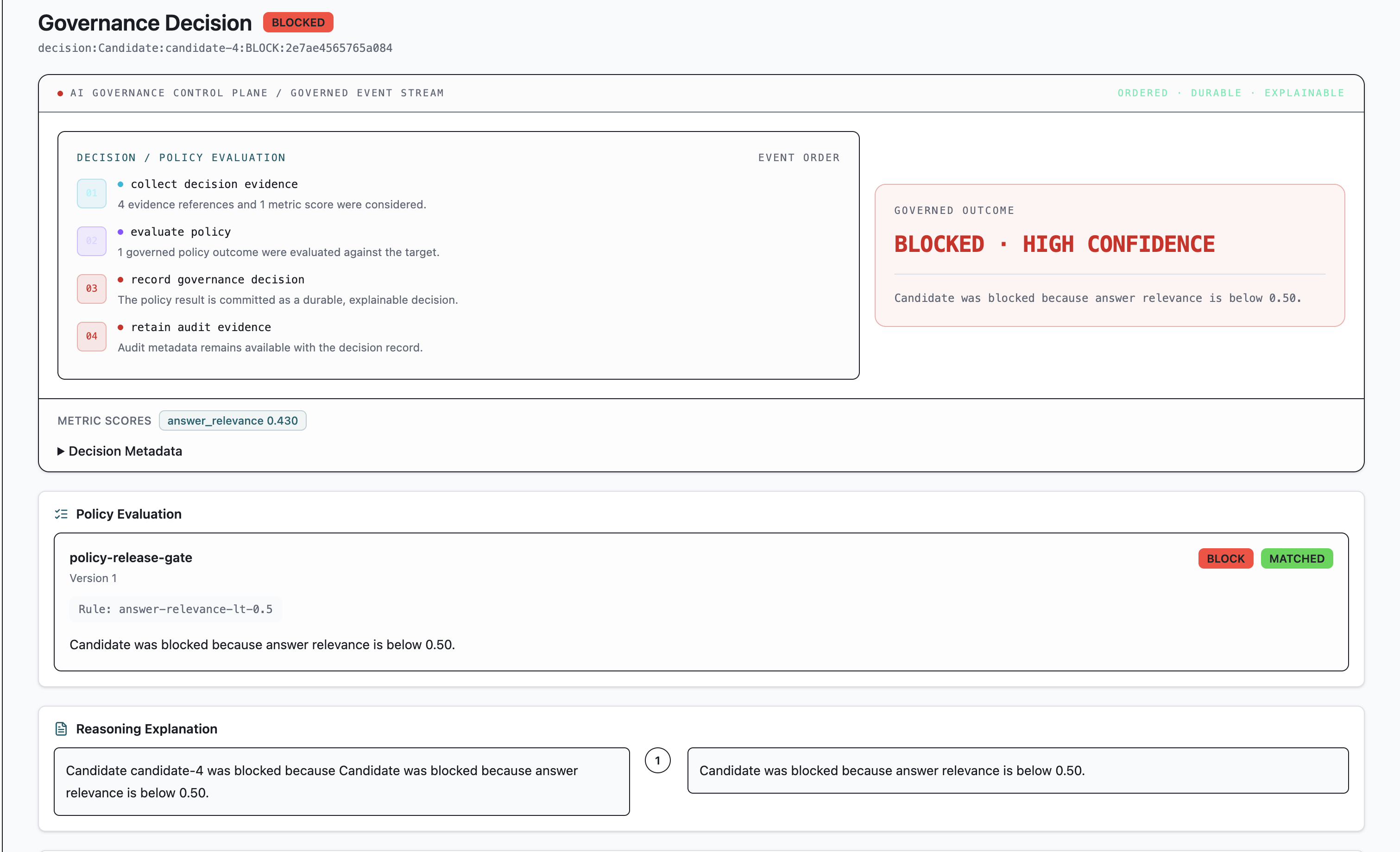
Task: Select step badge 04 retain audit
Action: pyautogui.click(x=91, y=336)
